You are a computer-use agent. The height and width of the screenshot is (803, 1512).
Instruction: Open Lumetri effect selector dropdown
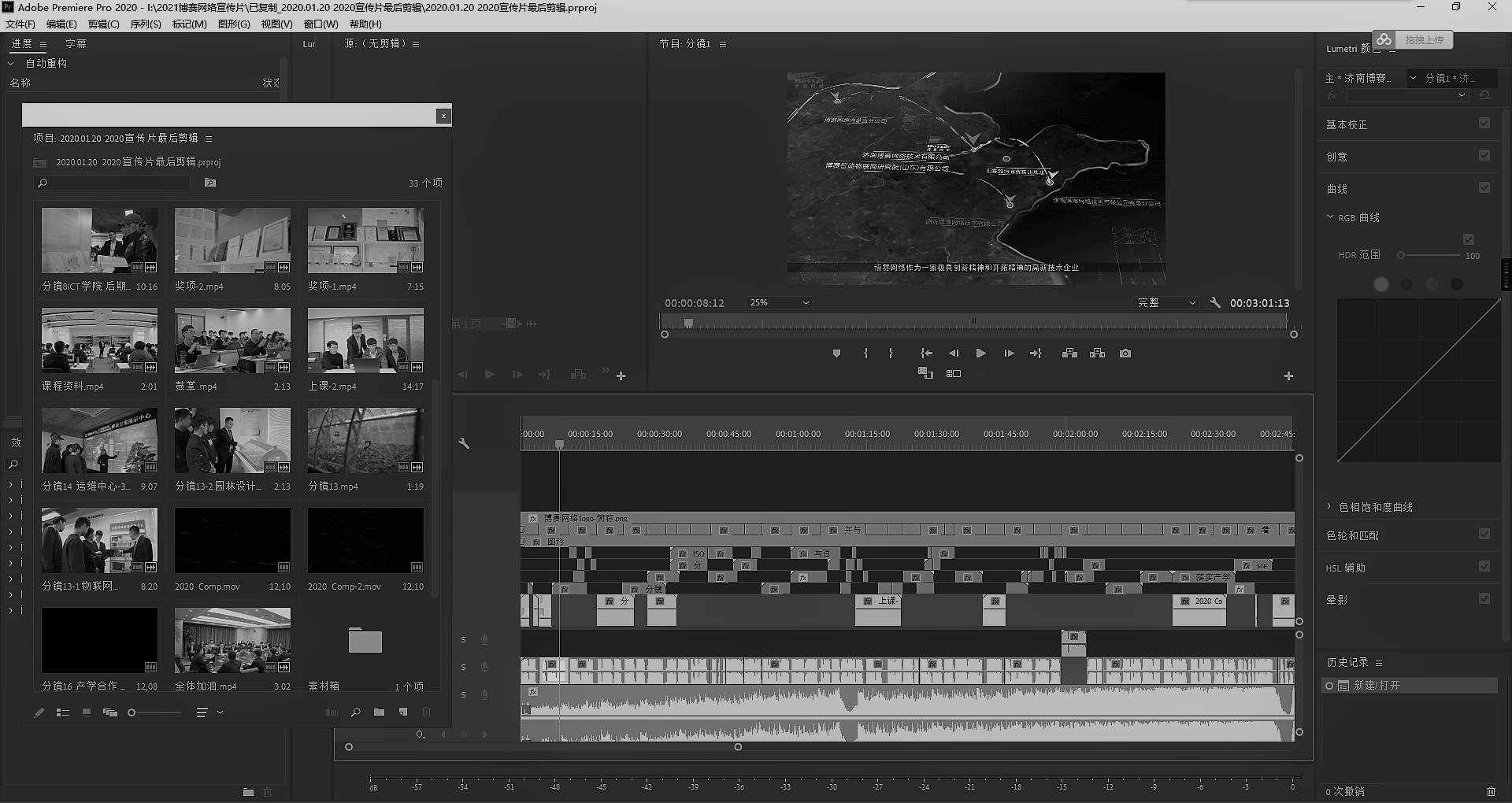pos(1407,95)
